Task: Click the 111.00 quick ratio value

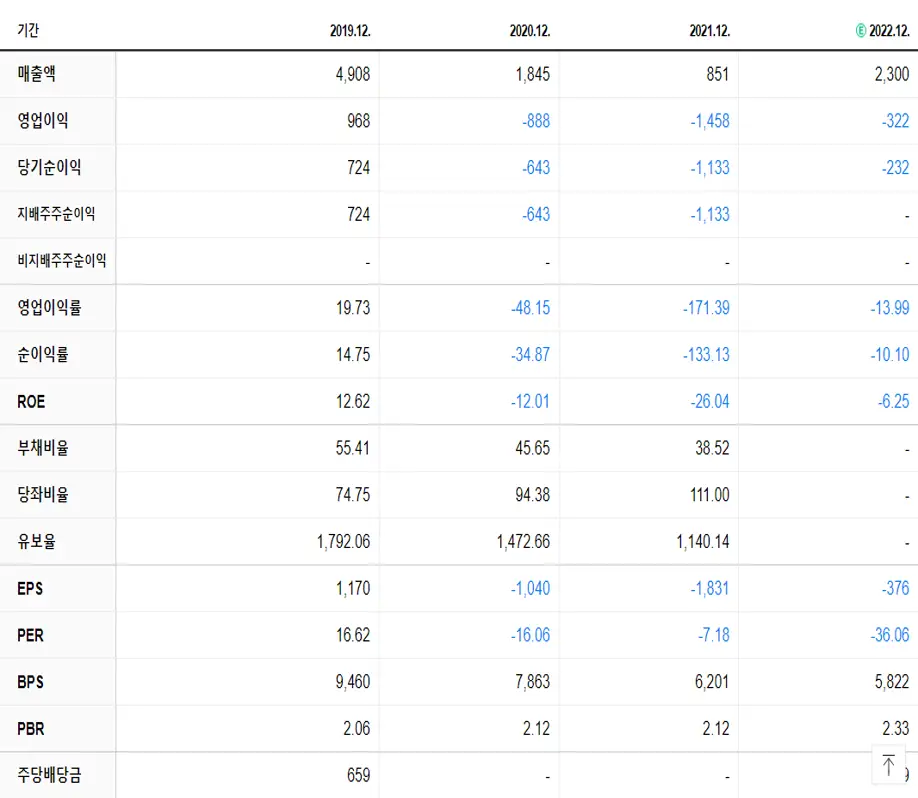Action: point(710,495)
